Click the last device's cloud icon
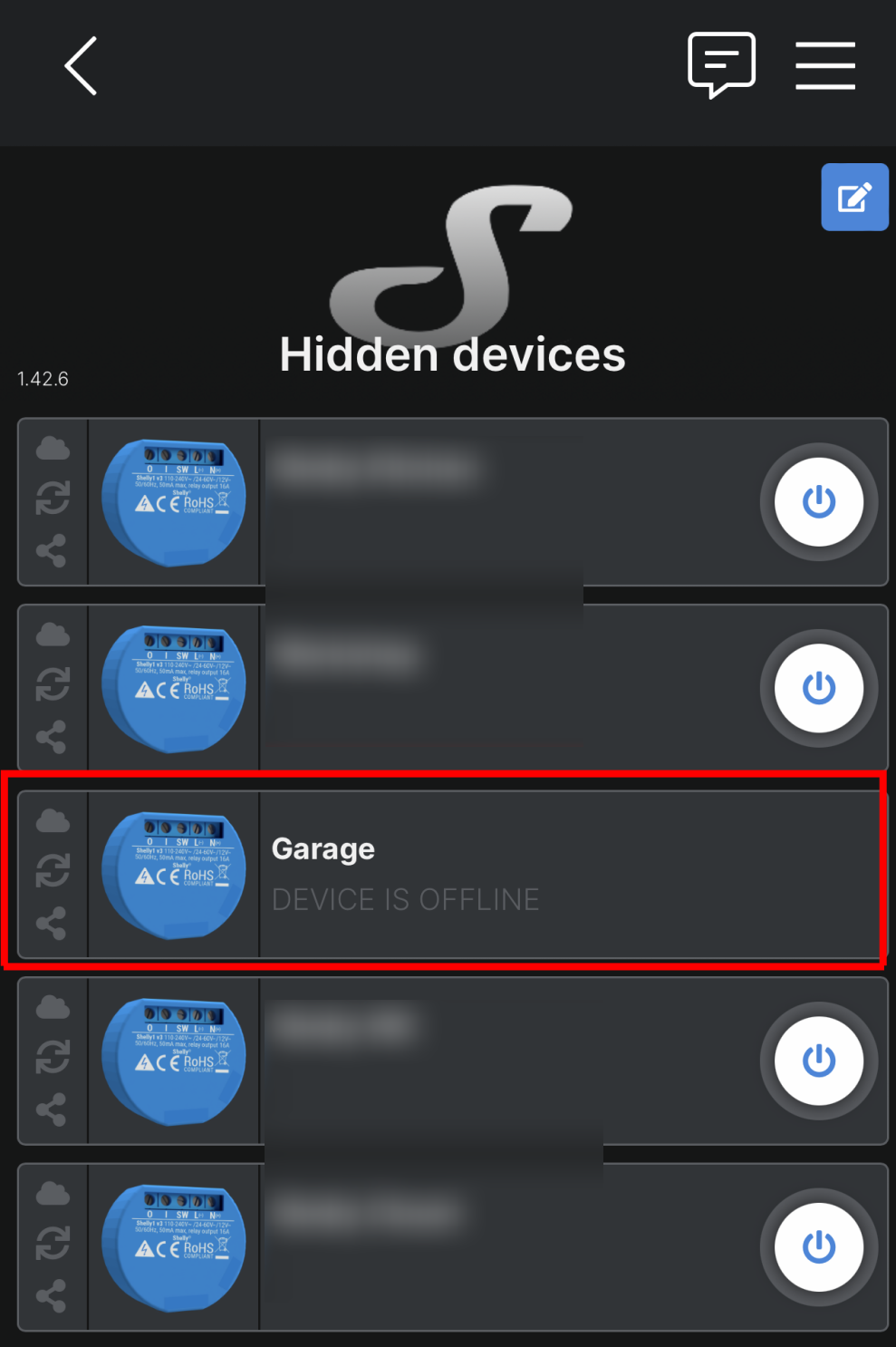This screenshot has width=896, height=1347. (53, 1194)
